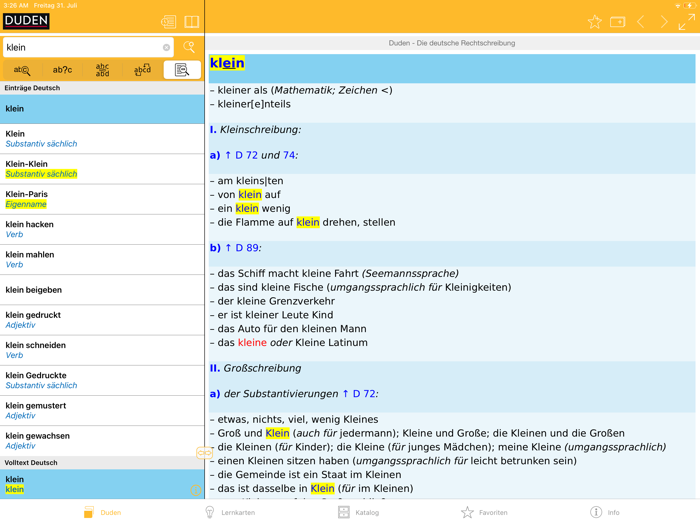700x525 pixels.
Task: Follow the D 72 link under Kleinschreibung
Action: (246, 155)
